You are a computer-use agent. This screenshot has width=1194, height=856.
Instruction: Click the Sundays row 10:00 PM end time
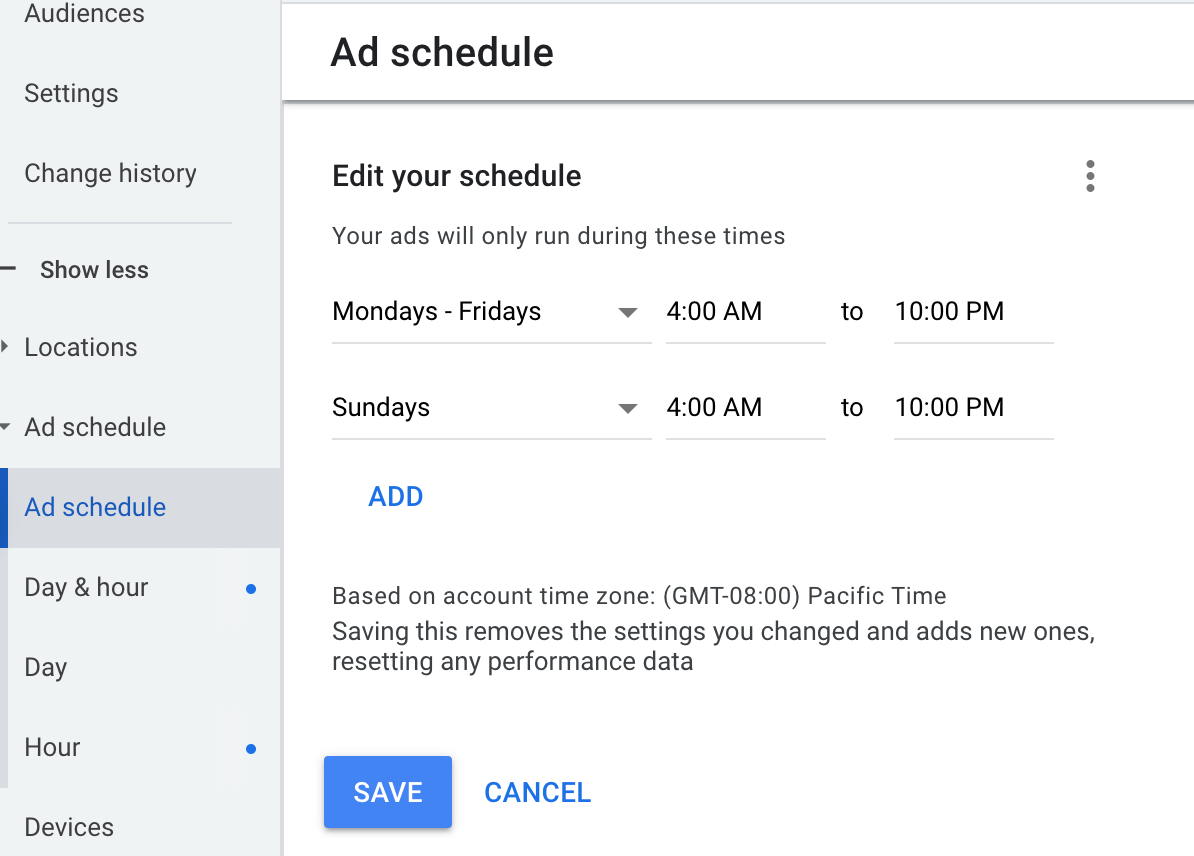coord(972,408)
